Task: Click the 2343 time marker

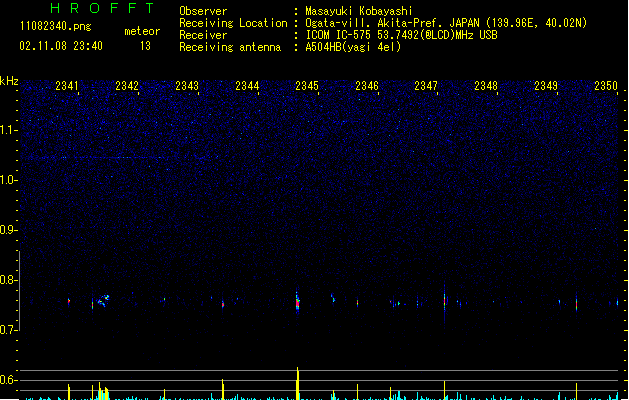Action: point(187,86)
